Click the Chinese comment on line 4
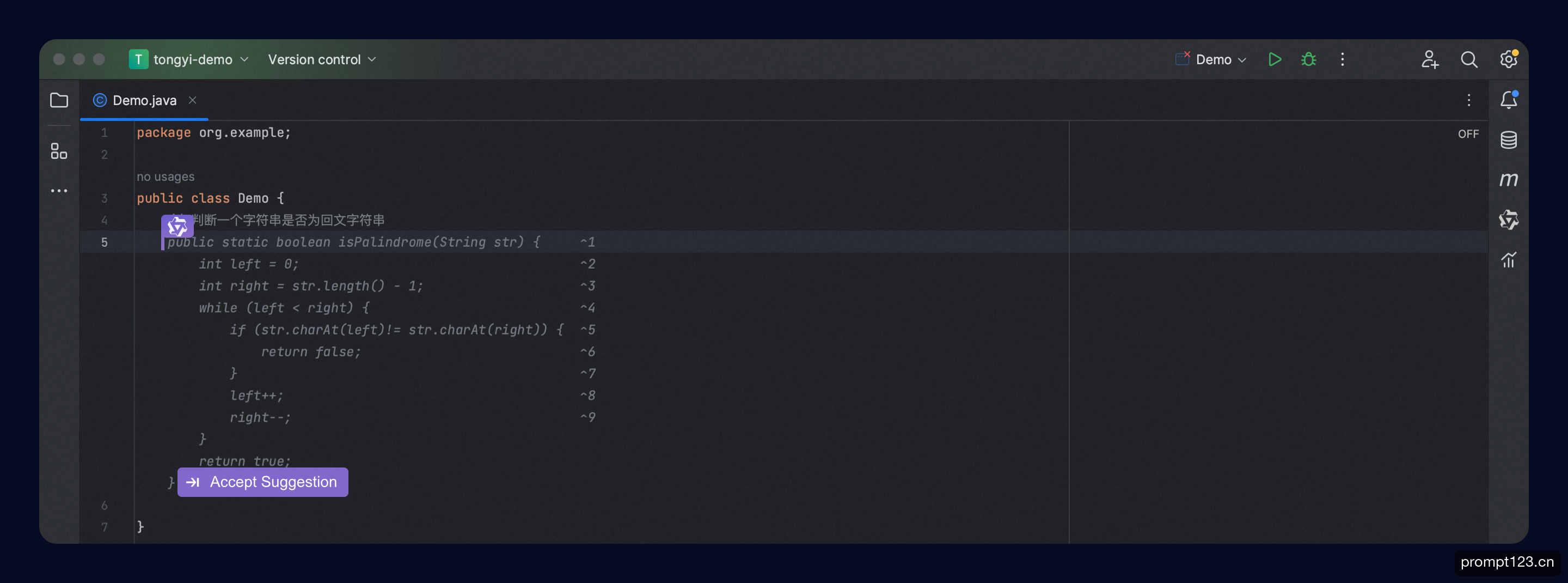1568x583 pixels. (288, 220)
